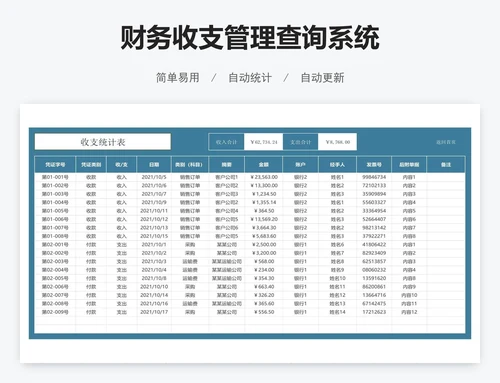The width and height of the screenshot is (500, 383).
Task: Select the 账户 column header
Action: pyautogui.click(x=300, y=164)
